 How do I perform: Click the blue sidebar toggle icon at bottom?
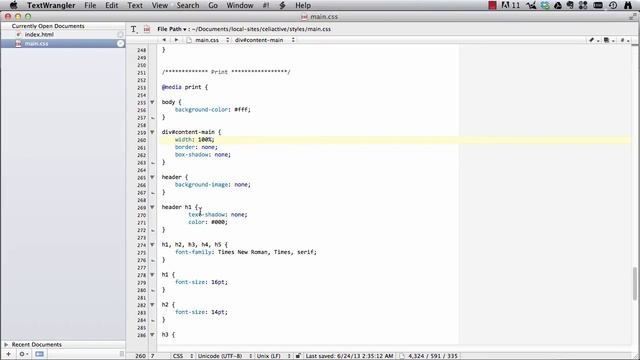39,354
